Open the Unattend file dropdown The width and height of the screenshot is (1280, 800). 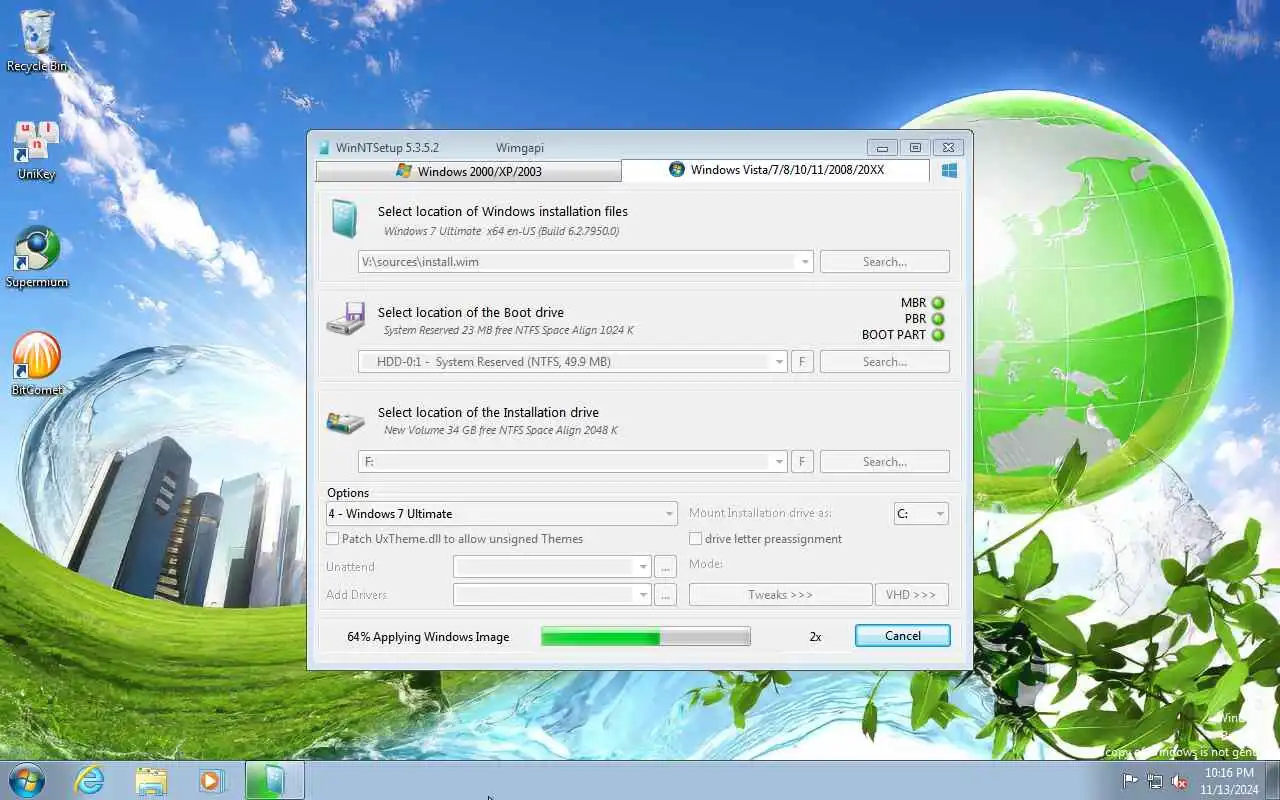point(644,567)
